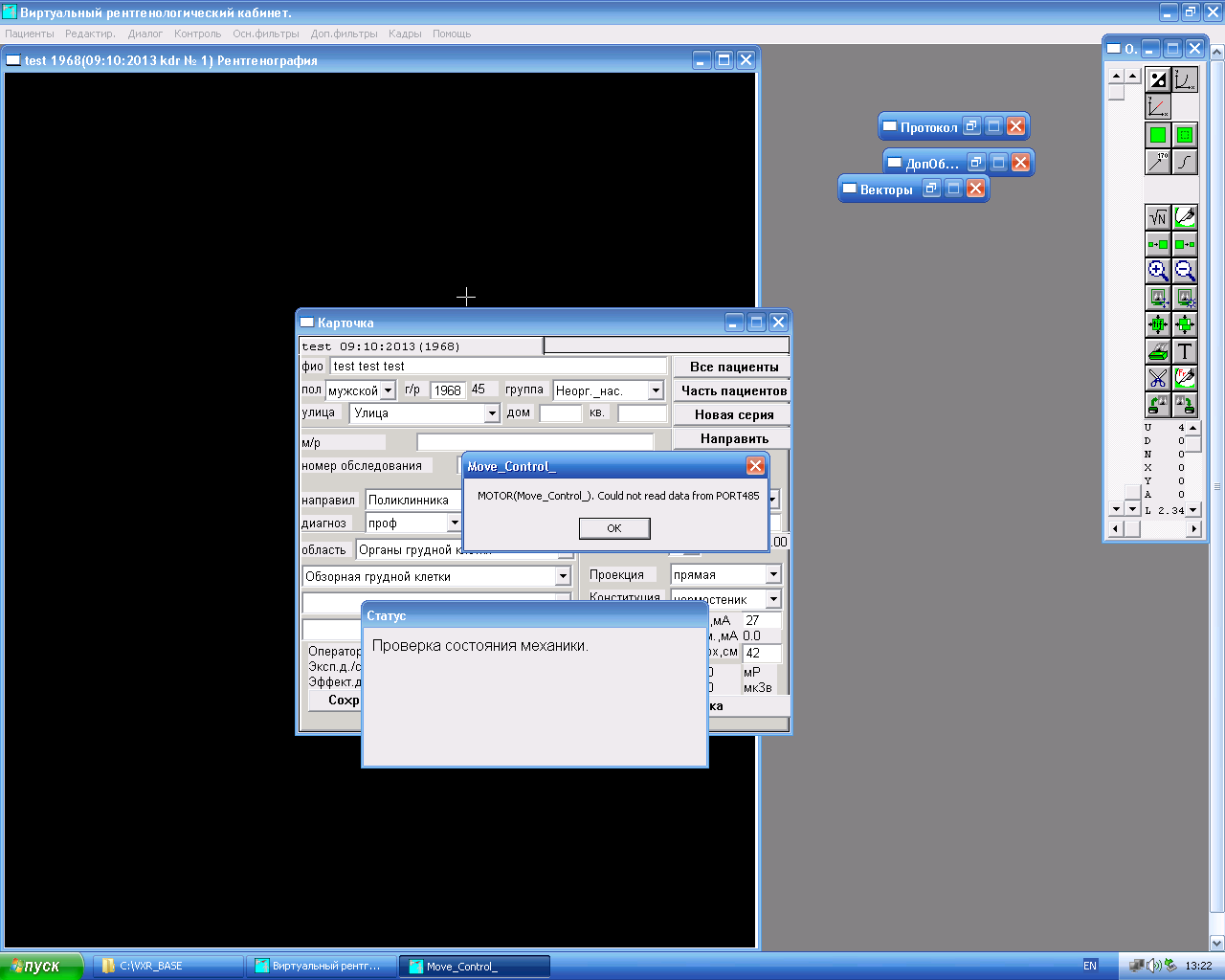The image size is (1225, 980).
Task: Select the zoom in magnifier tool
Action: (1158, 271)
